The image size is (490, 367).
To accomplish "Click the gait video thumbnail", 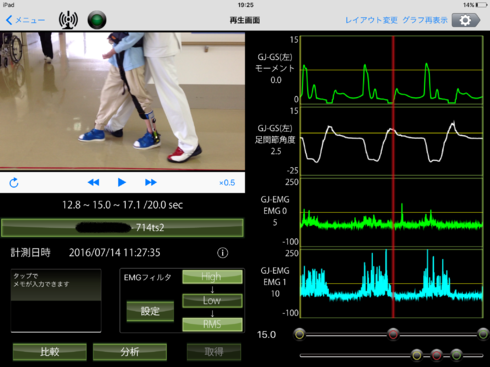I will coord(122,101).
